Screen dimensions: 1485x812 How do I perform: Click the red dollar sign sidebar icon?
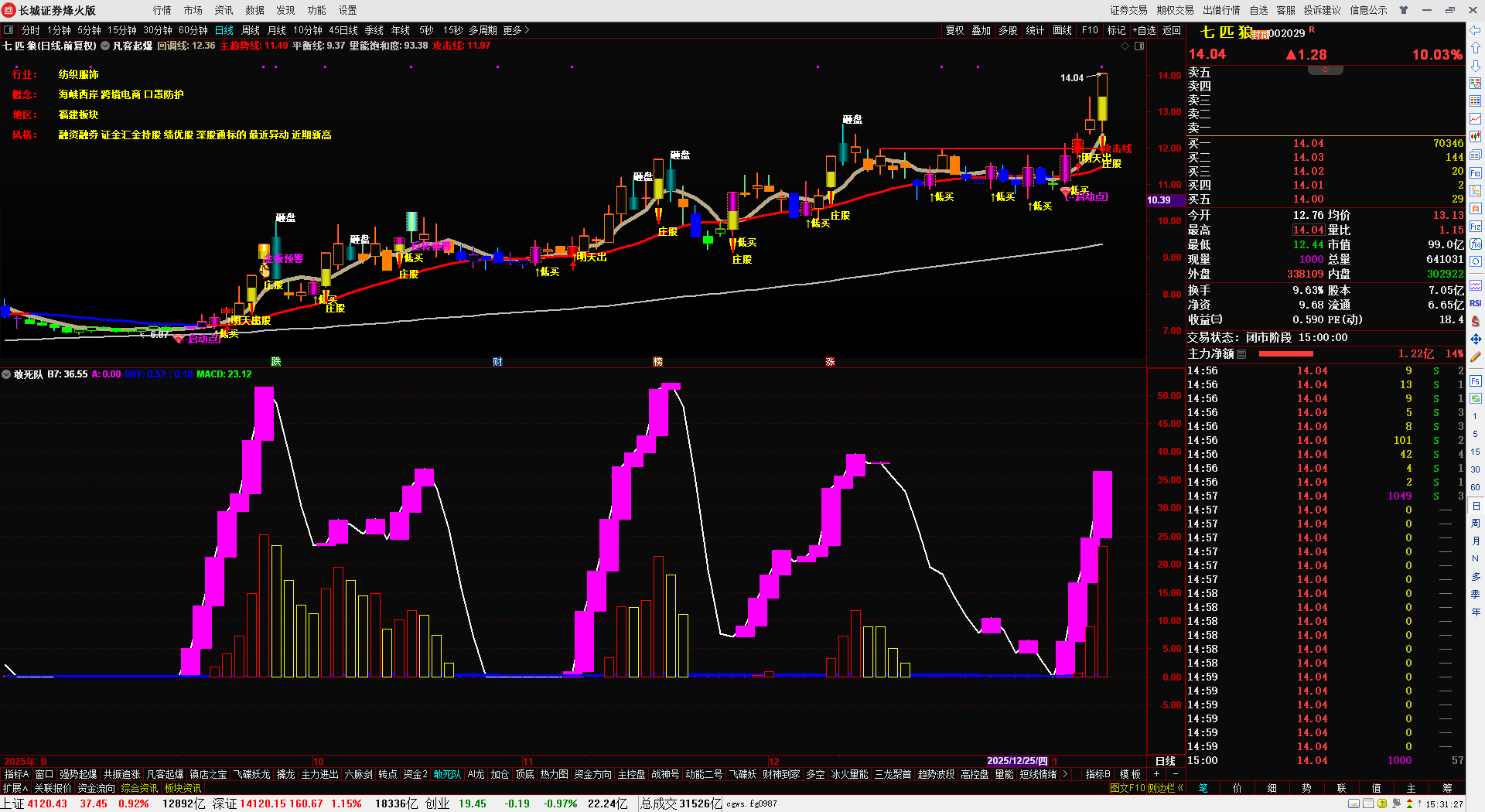tap(1476, 321)
